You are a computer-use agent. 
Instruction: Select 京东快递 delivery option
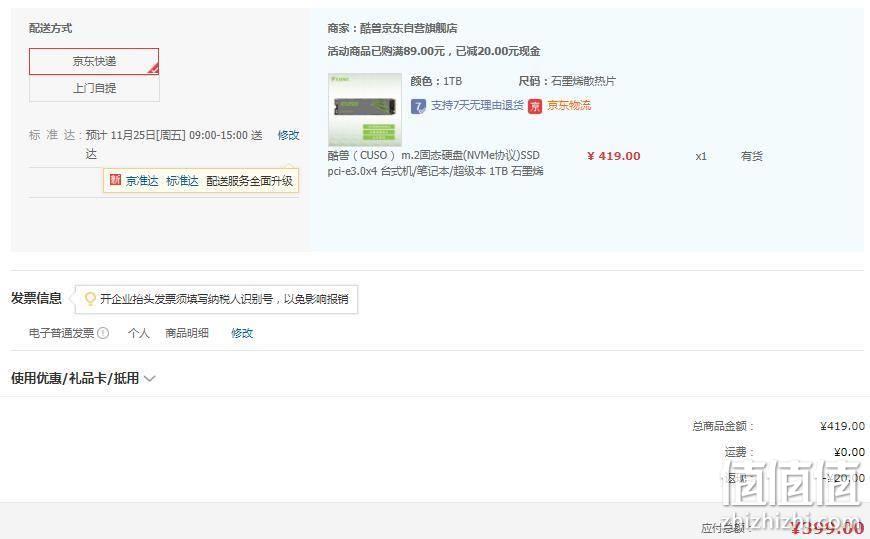pyautogui.click(x=94, y=61)
